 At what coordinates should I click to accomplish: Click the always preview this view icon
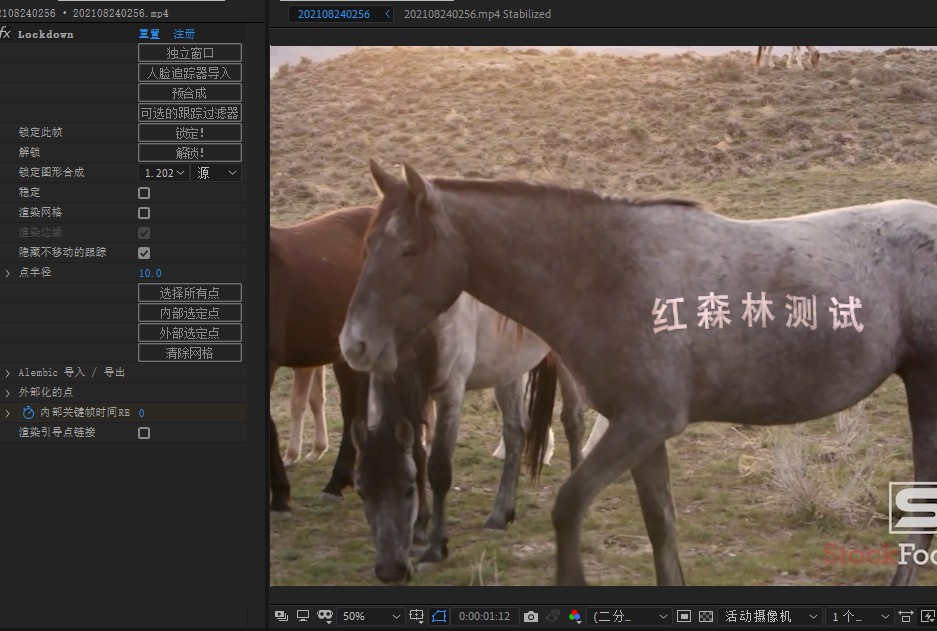click(x=281, y=616)
